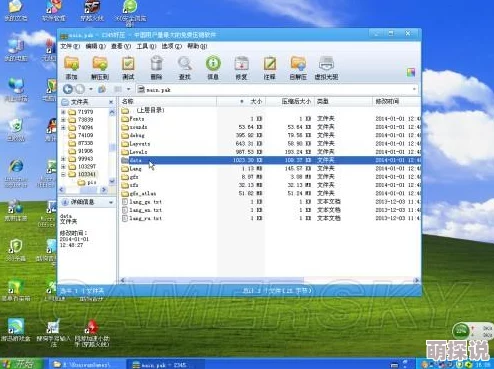
Task: Click the 查找 (Find) magnifier icon
Action: click(x=185, y=64)
